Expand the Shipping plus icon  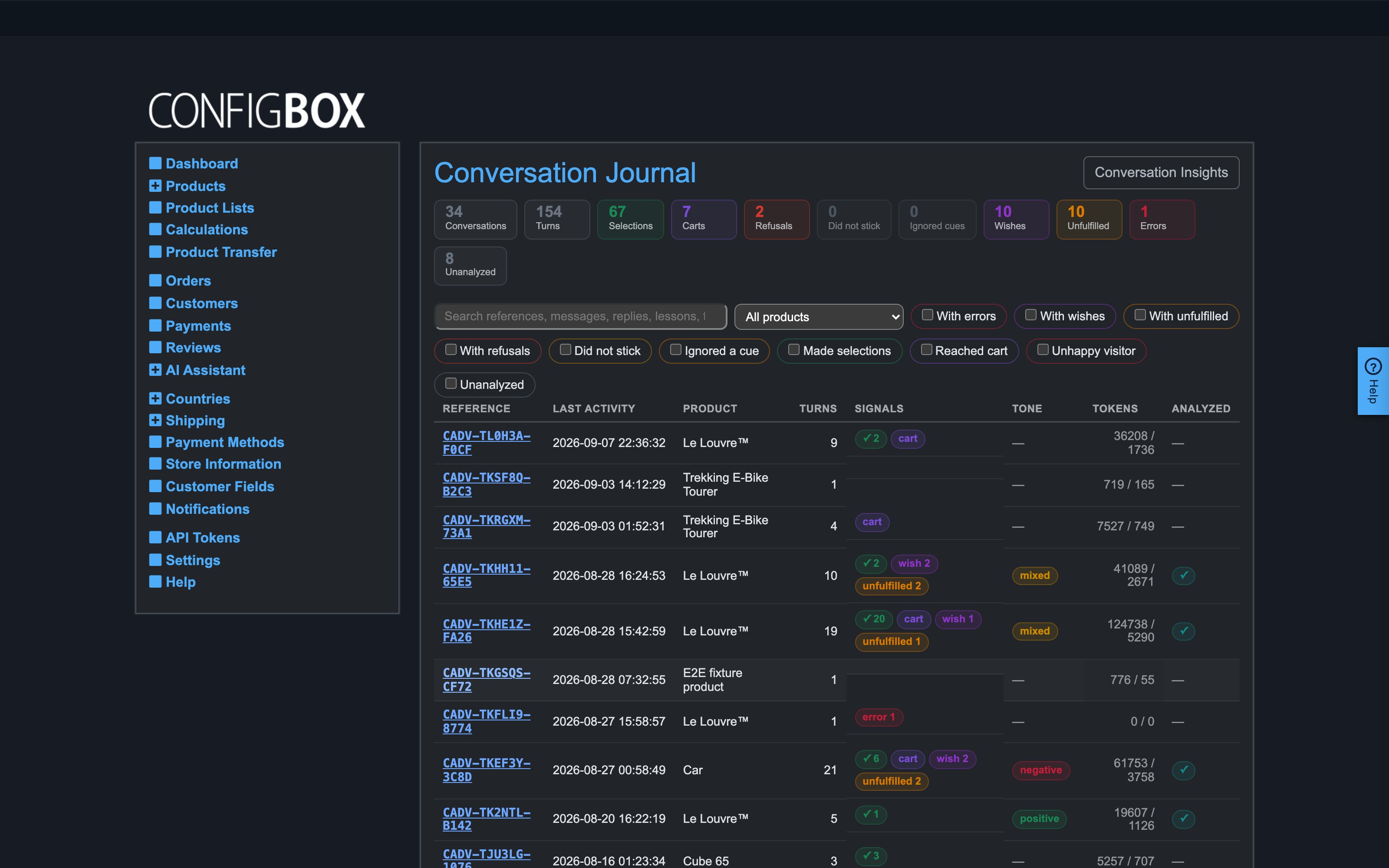pos(155,420)
